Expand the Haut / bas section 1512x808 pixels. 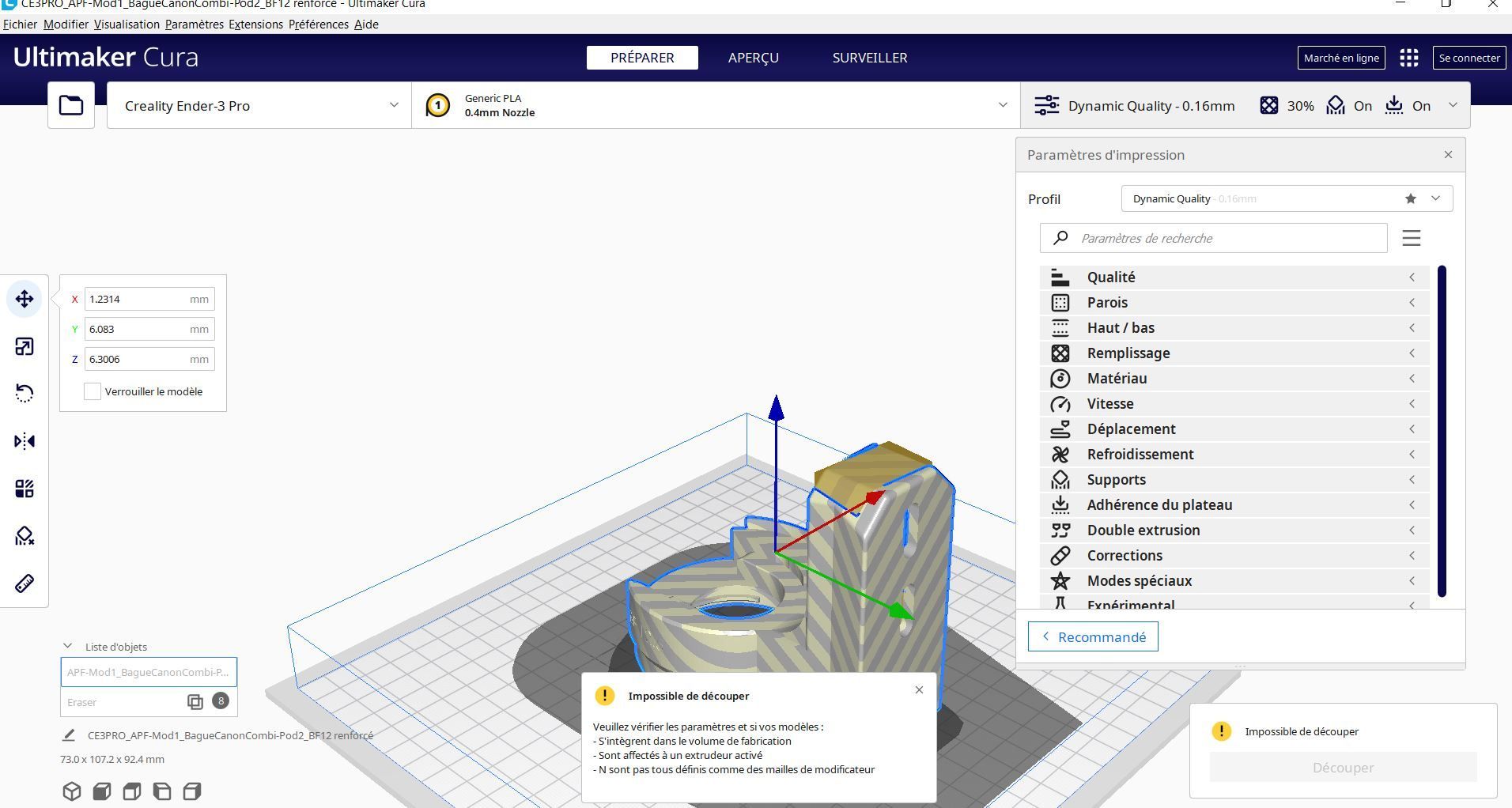(1234, 327)
